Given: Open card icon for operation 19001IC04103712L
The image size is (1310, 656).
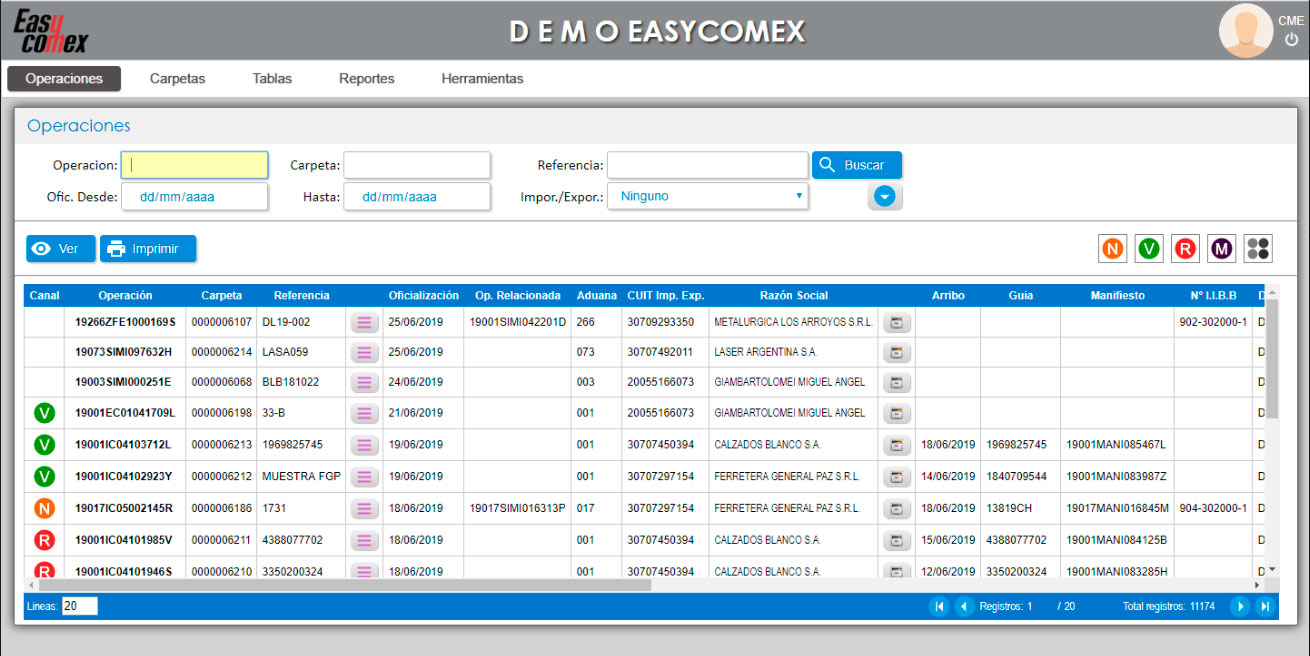Looking at the screenshot, I should (897, 445).
